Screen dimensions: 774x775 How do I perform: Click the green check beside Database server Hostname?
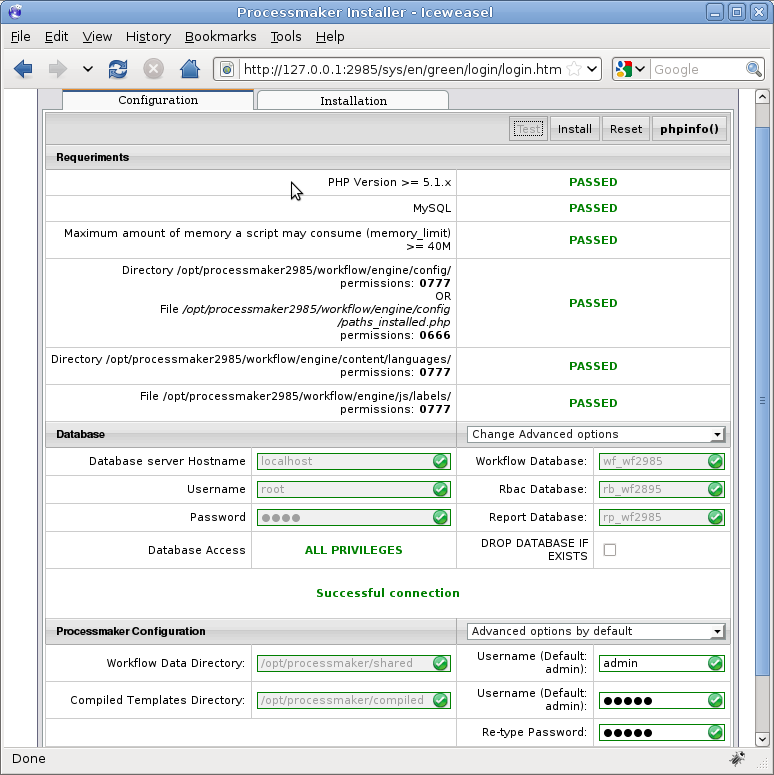point(440,461)
